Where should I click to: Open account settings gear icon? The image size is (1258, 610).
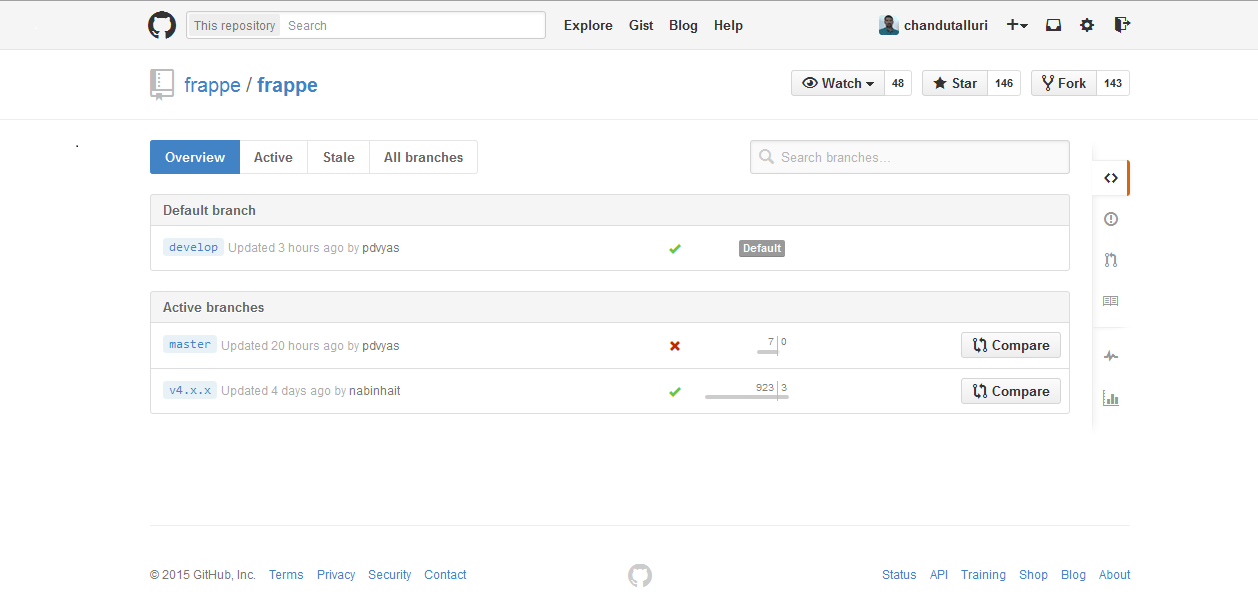pyautogui.click(x=1087, y=25)
